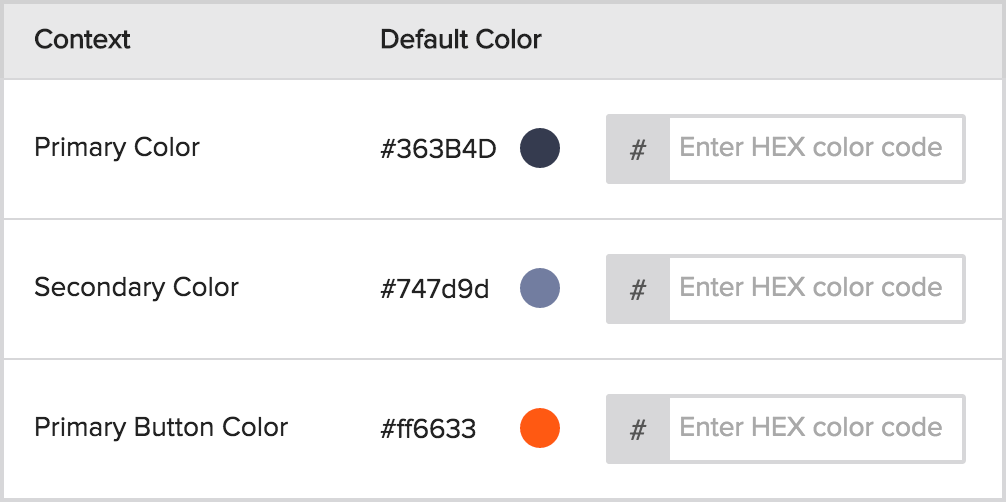Click the #363B4D default hex value
The width and height of the screenshot is (1006, 502).
click(x=438, y=149)
